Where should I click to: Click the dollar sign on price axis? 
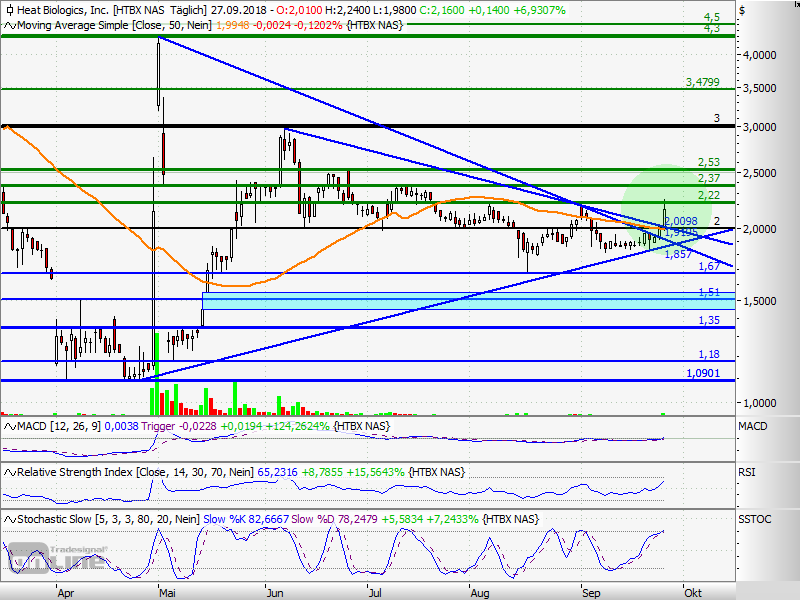tap(742, 11)
